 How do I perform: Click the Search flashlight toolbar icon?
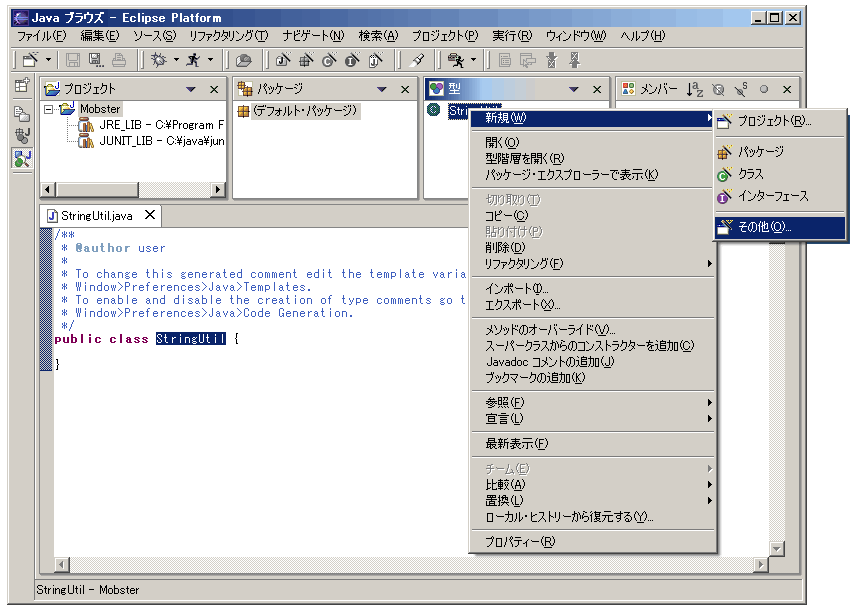click(418, 60)
